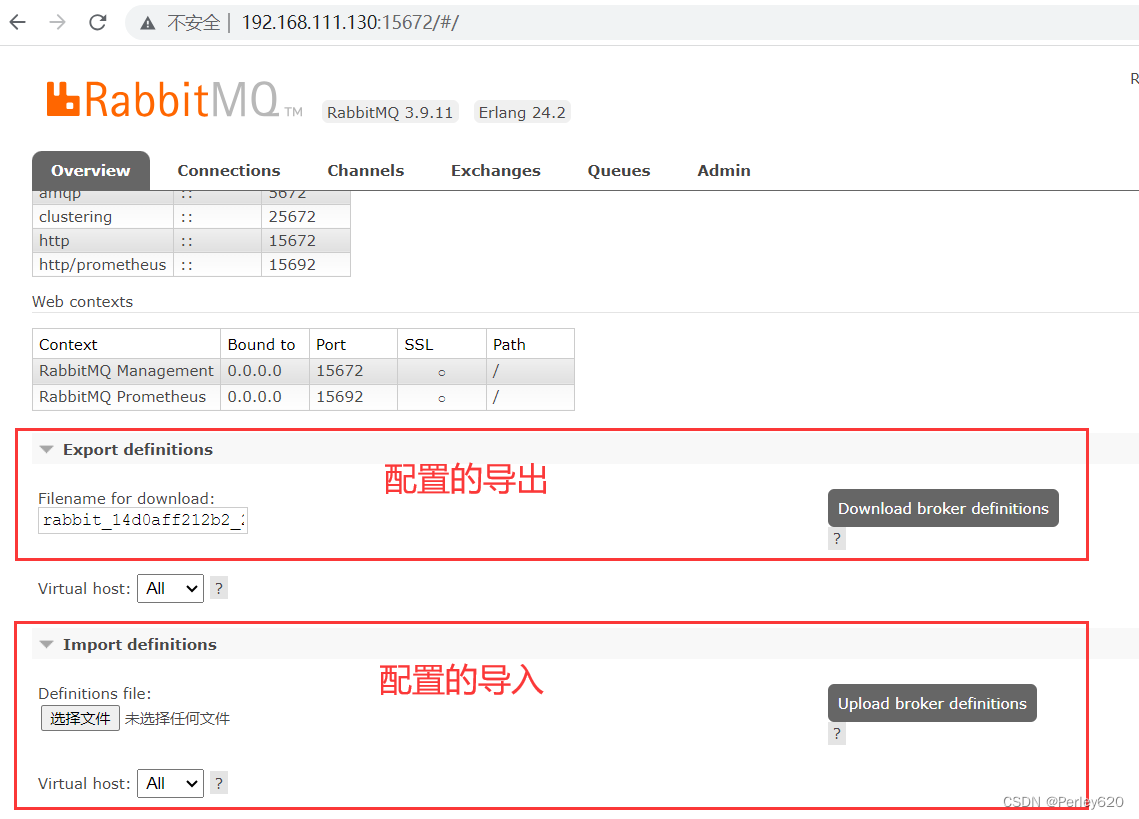
Task: Open help for Upload broker definitions
Action: [837, 734]
